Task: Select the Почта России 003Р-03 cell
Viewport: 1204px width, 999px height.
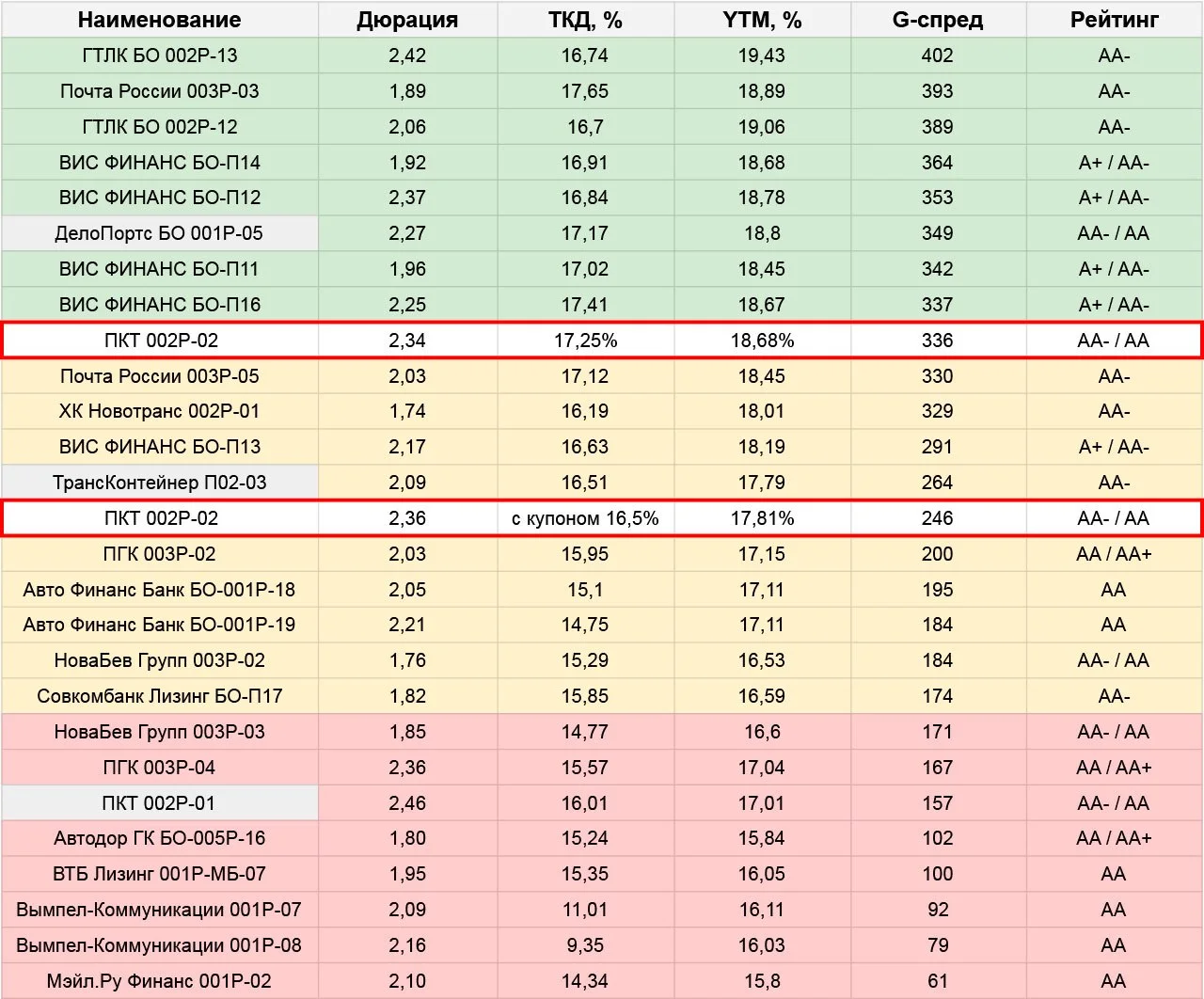Action: [x=159, y=91]
